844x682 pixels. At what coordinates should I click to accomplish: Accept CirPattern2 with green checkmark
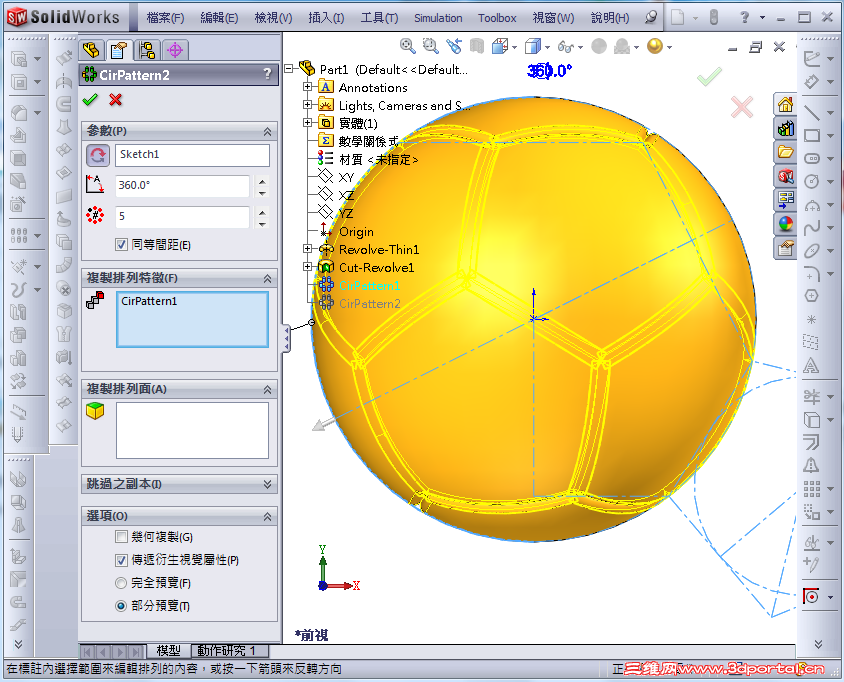click(90, 100)
